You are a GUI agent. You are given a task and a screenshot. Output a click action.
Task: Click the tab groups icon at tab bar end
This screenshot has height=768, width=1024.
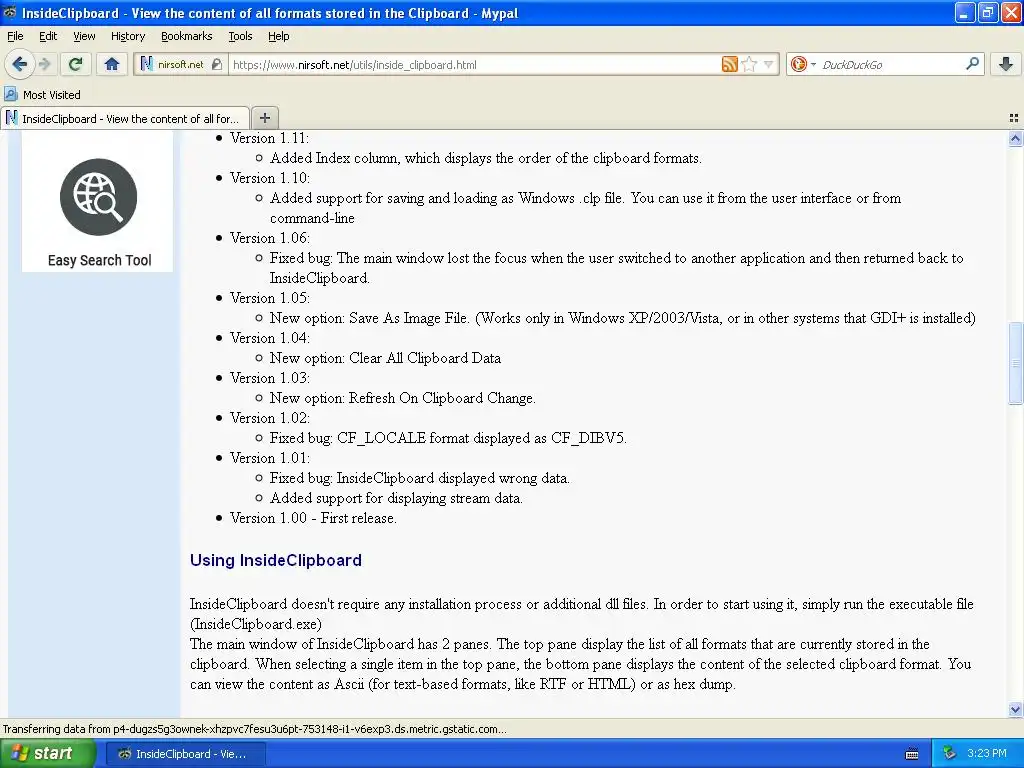(1014, 118)
